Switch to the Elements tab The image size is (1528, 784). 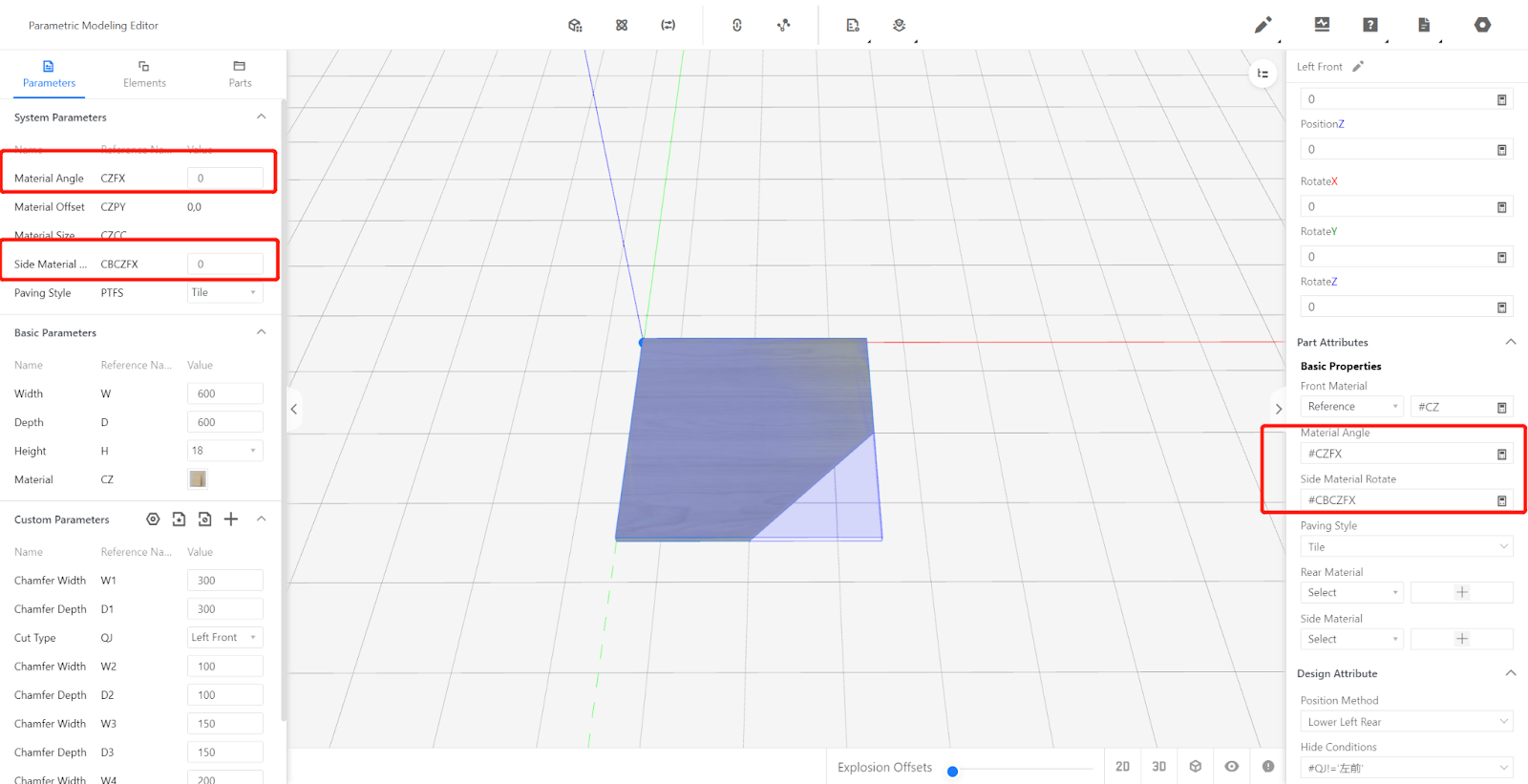point(144,74)
